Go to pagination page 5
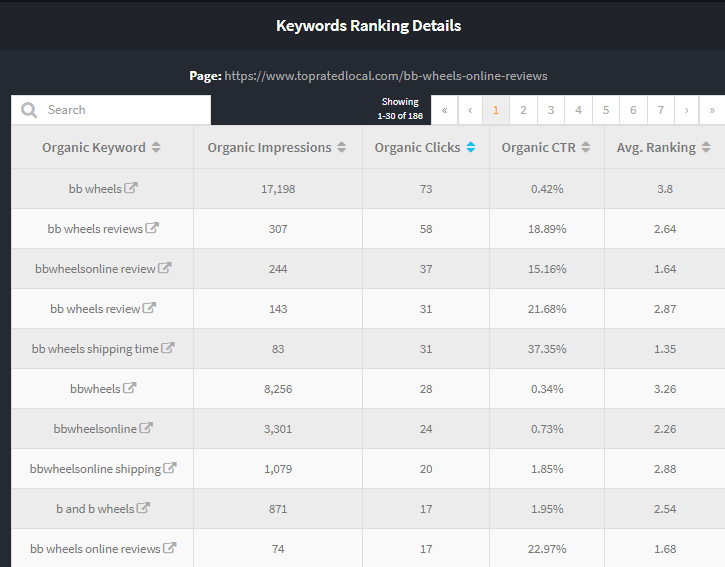 pyautogui.click(x=606, y=110)
